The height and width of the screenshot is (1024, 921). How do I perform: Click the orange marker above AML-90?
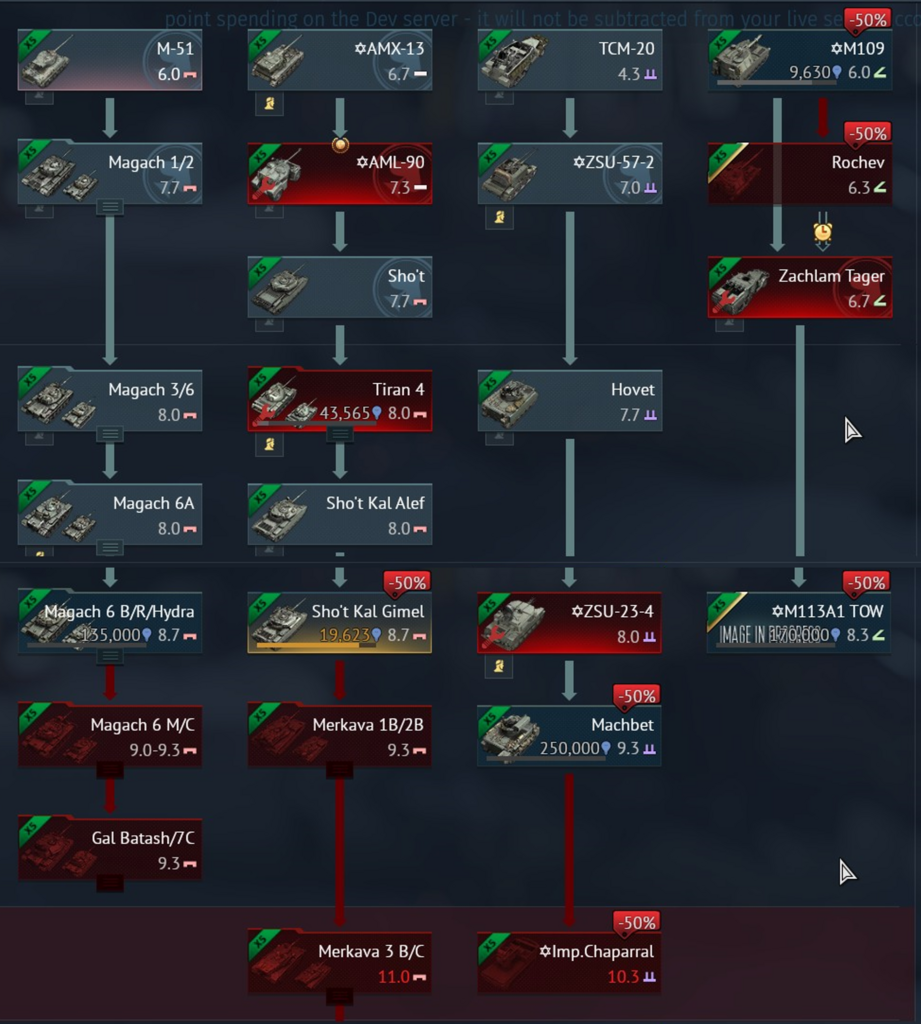pyautogui.click(x=340, y=144)
